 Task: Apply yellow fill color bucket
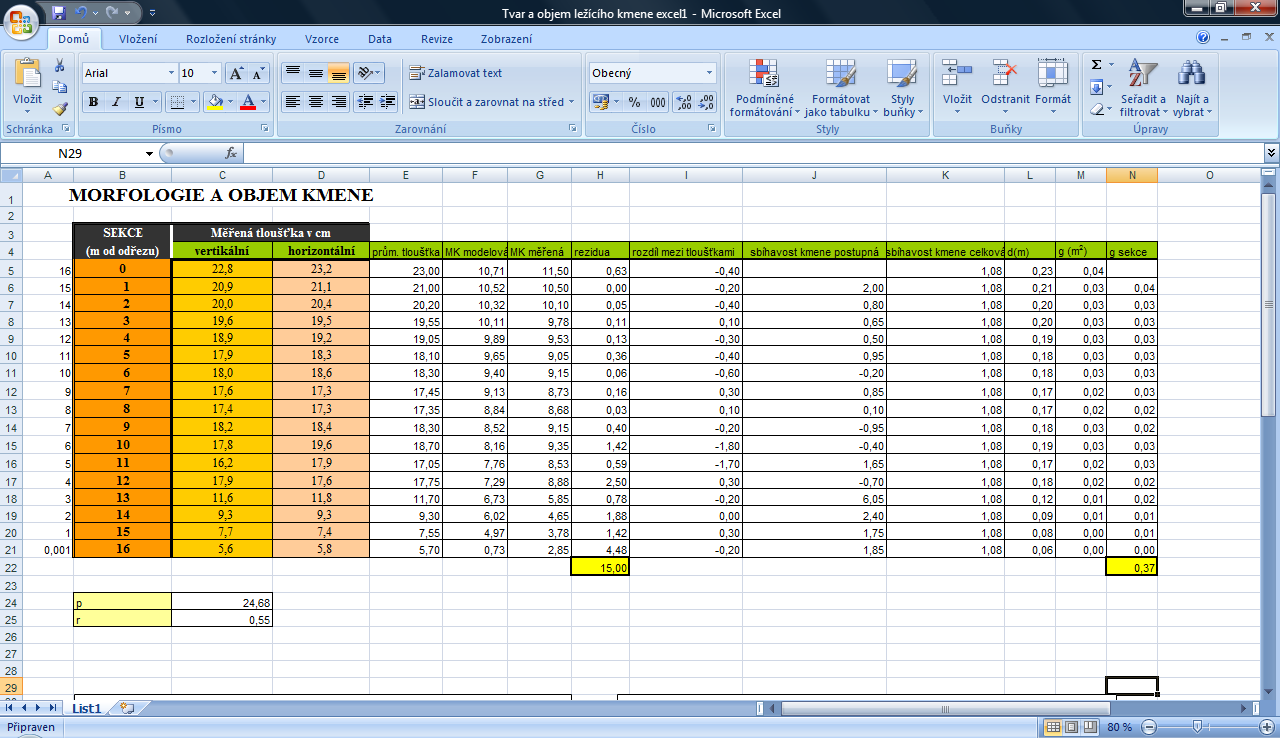pyautogui.click(x=214, y=102)
